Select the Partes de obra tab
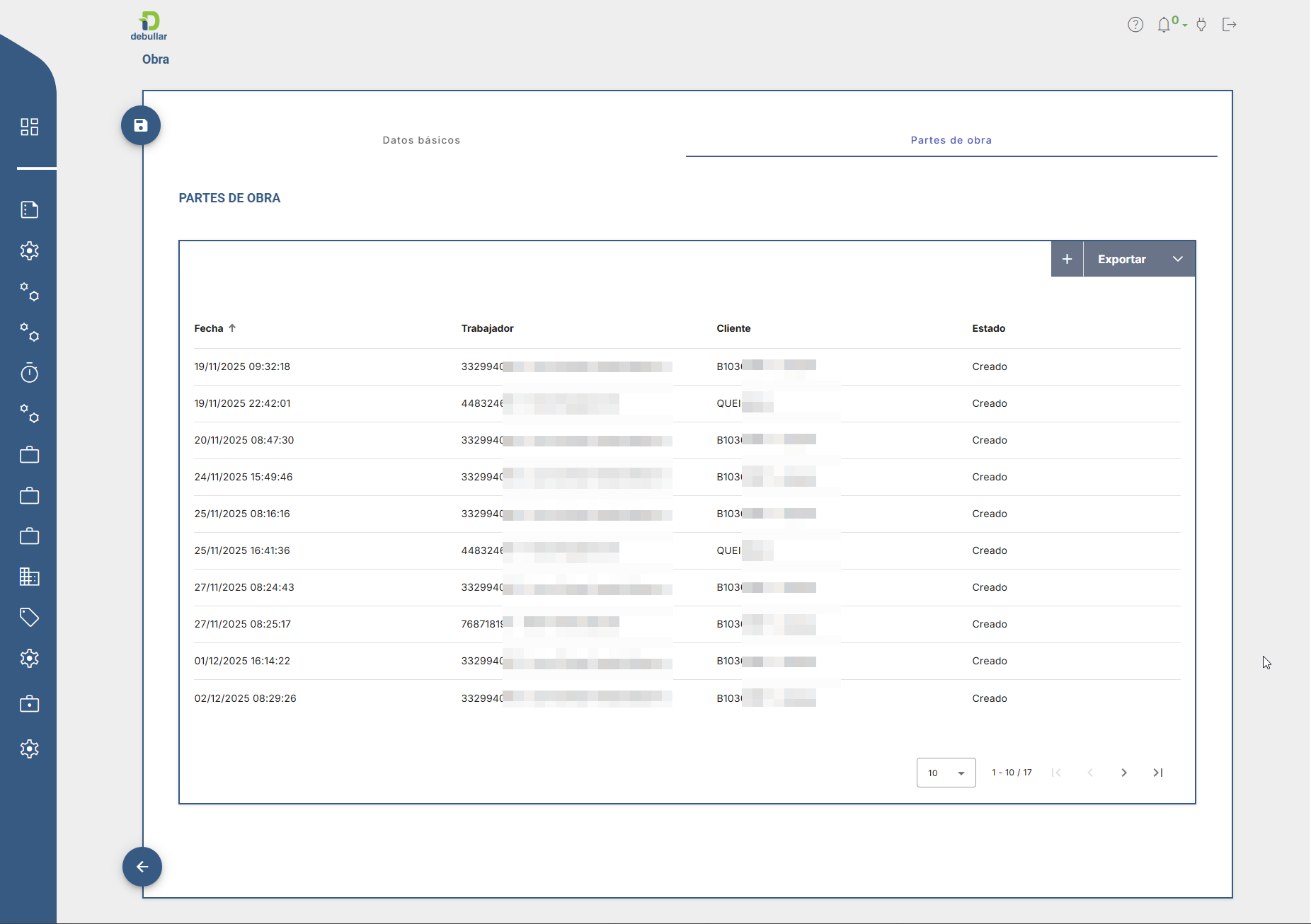 tap(951, 140)
